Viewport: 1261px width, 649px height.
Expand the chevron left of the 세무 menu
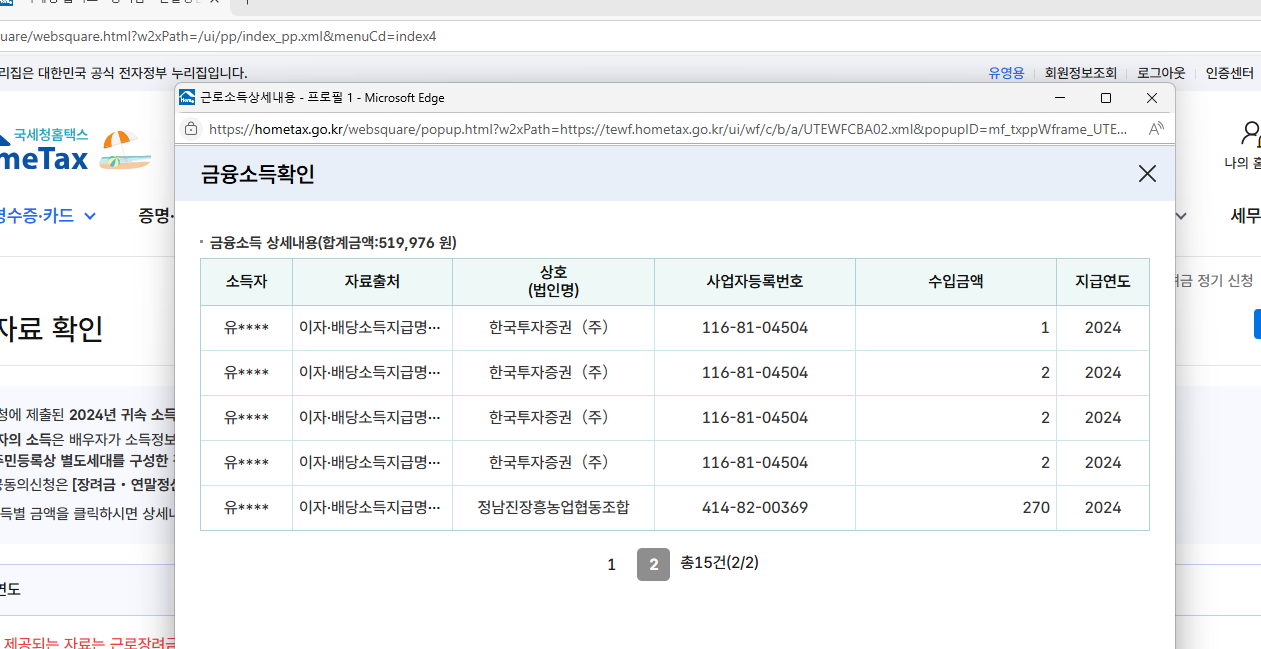coord(1180,215)
